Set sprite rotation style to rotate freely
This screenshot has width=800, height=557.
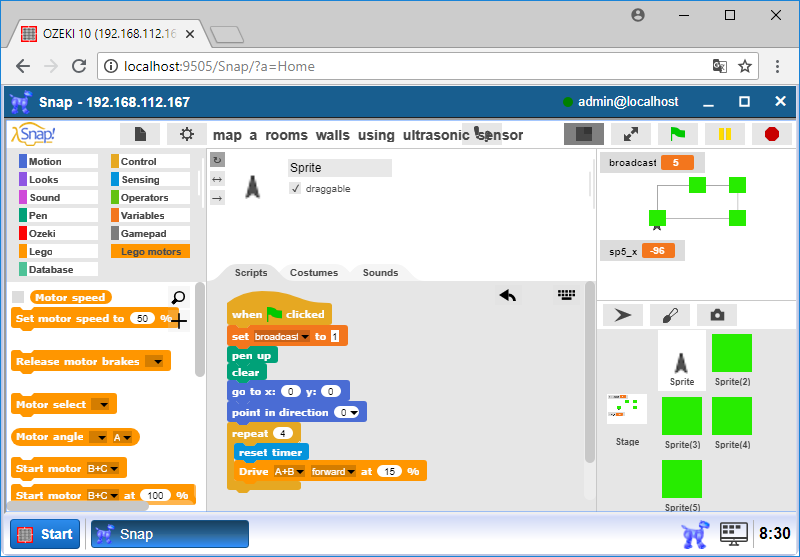[x=217, y=160]
